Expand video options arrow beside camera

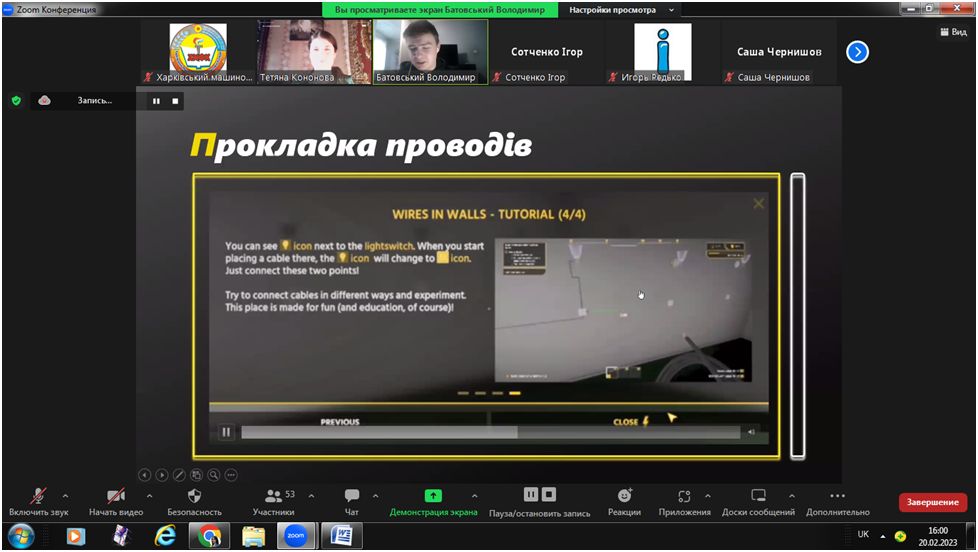pyautogui.click(x=149, y=496)
